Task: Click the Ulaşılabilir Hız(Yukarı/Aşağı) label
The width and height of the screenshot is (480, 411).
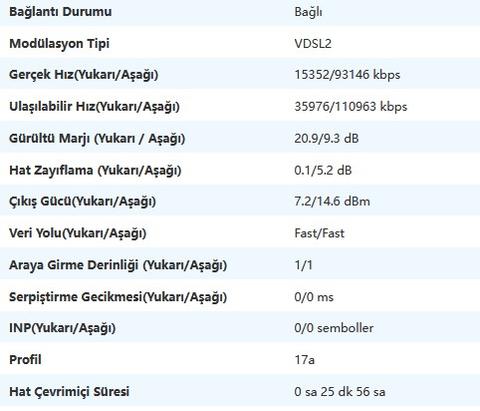Action: [x=94, y=106]
